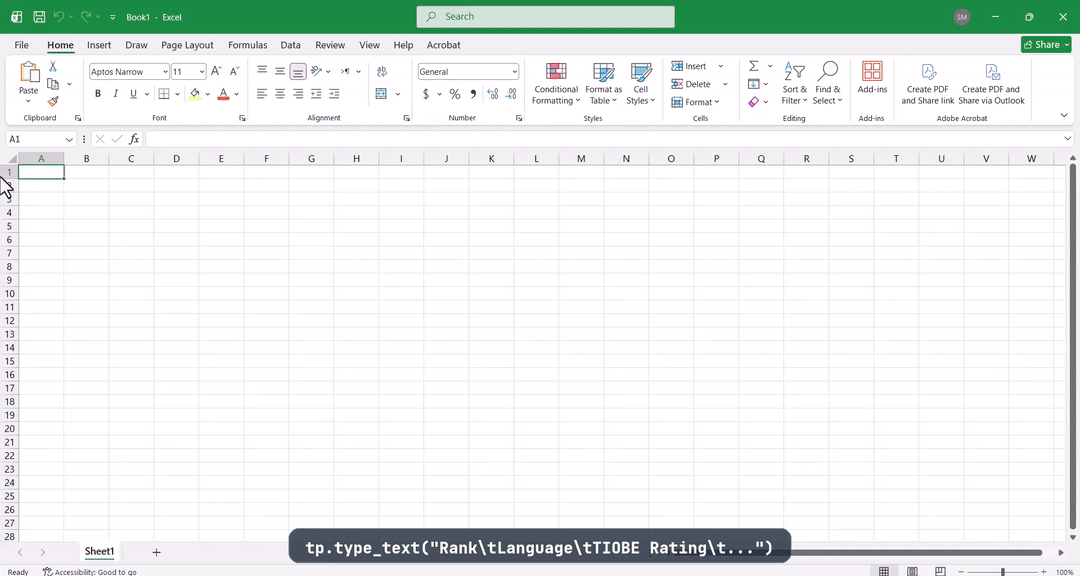Open Sort & Filter
The height and width of the screenshot is (576, 1080).
coord(793,86)
